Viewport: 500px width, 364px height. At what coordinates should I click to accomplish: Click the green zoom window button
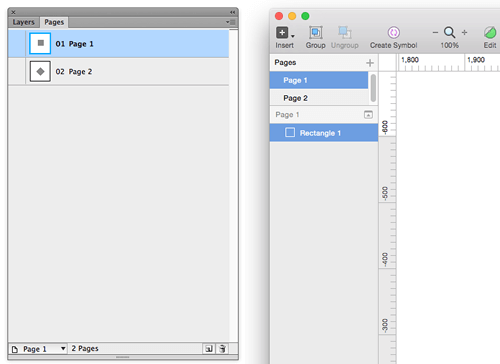[305, 16]
